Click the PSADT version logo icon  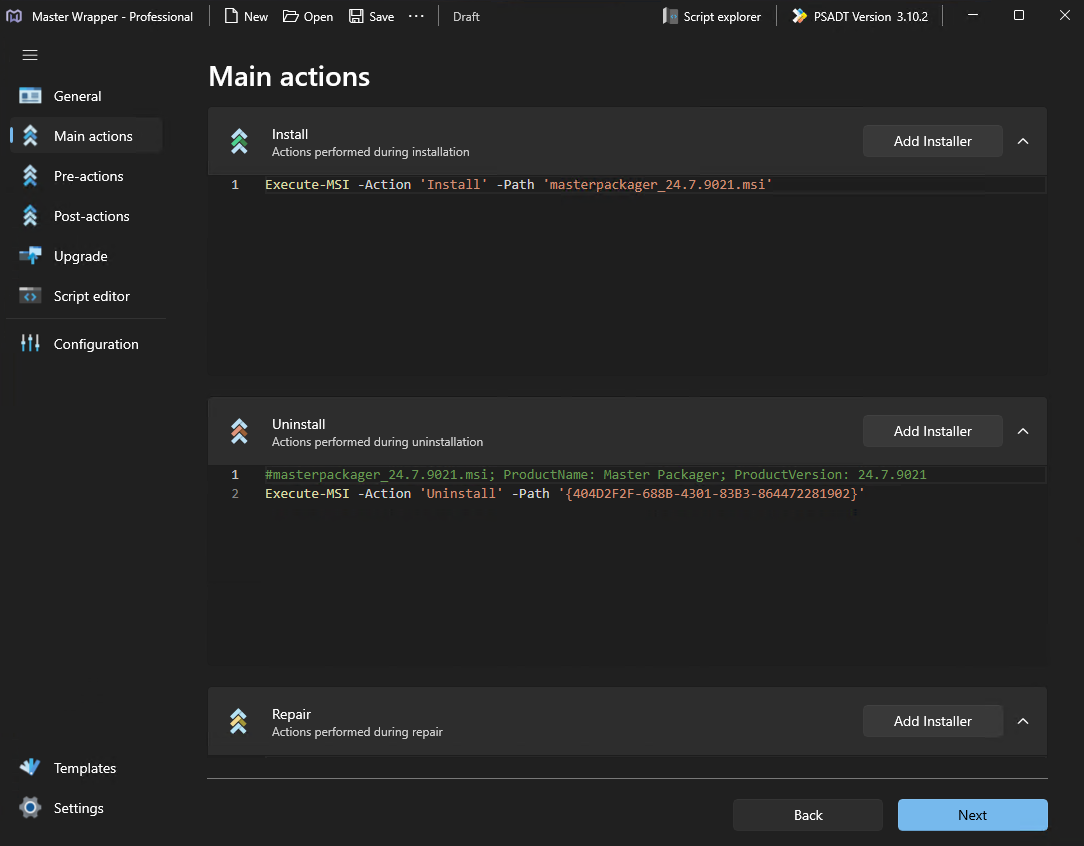(x=799, y=16)
